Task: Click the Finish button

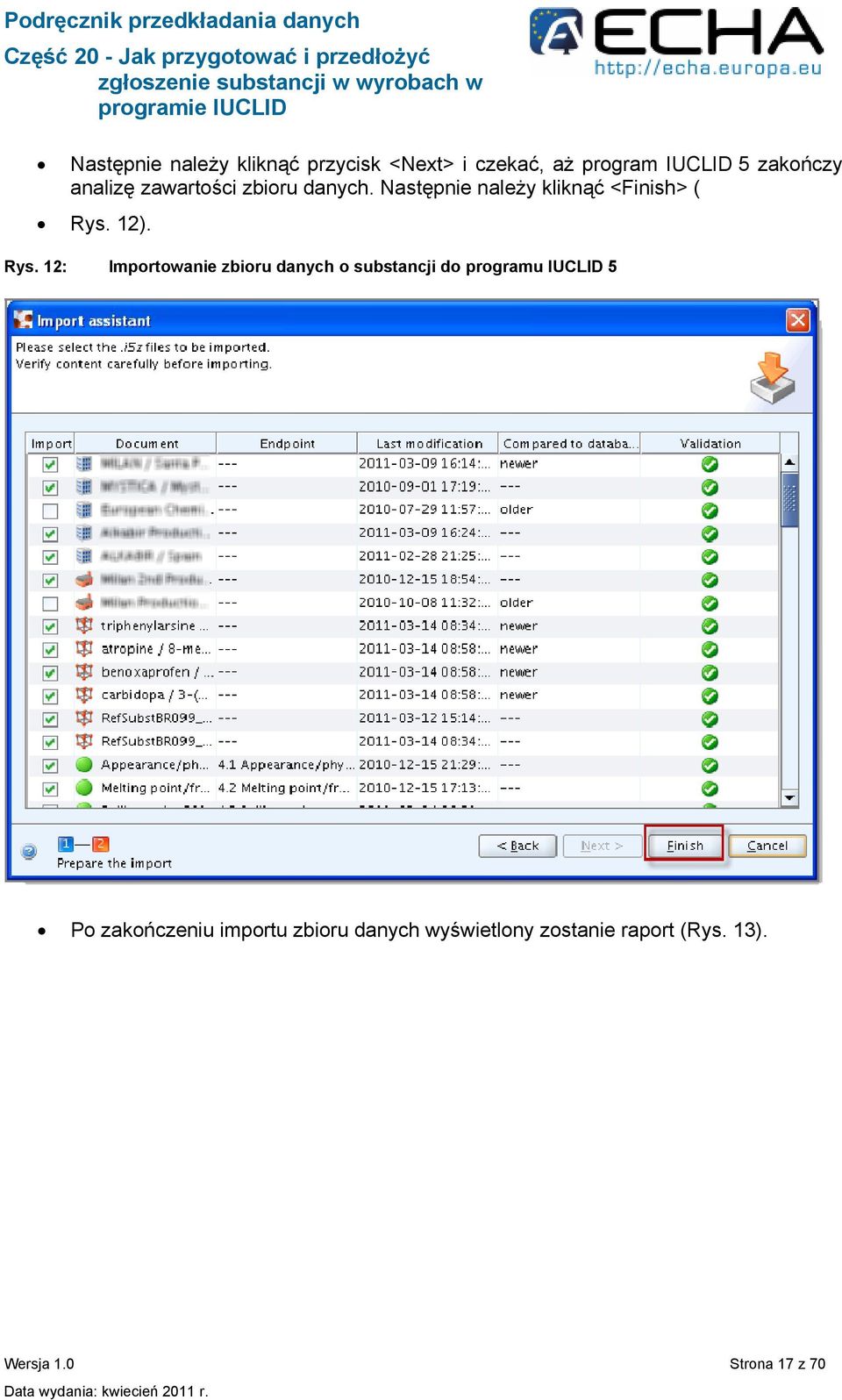Action: click(x=684, y=846)
